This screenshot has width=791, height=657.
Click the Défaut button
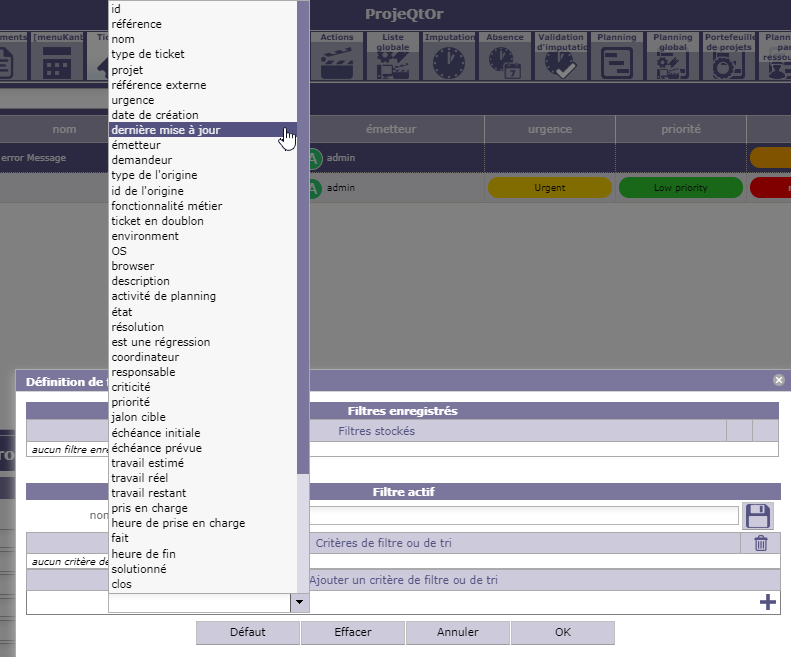point(247,633)
